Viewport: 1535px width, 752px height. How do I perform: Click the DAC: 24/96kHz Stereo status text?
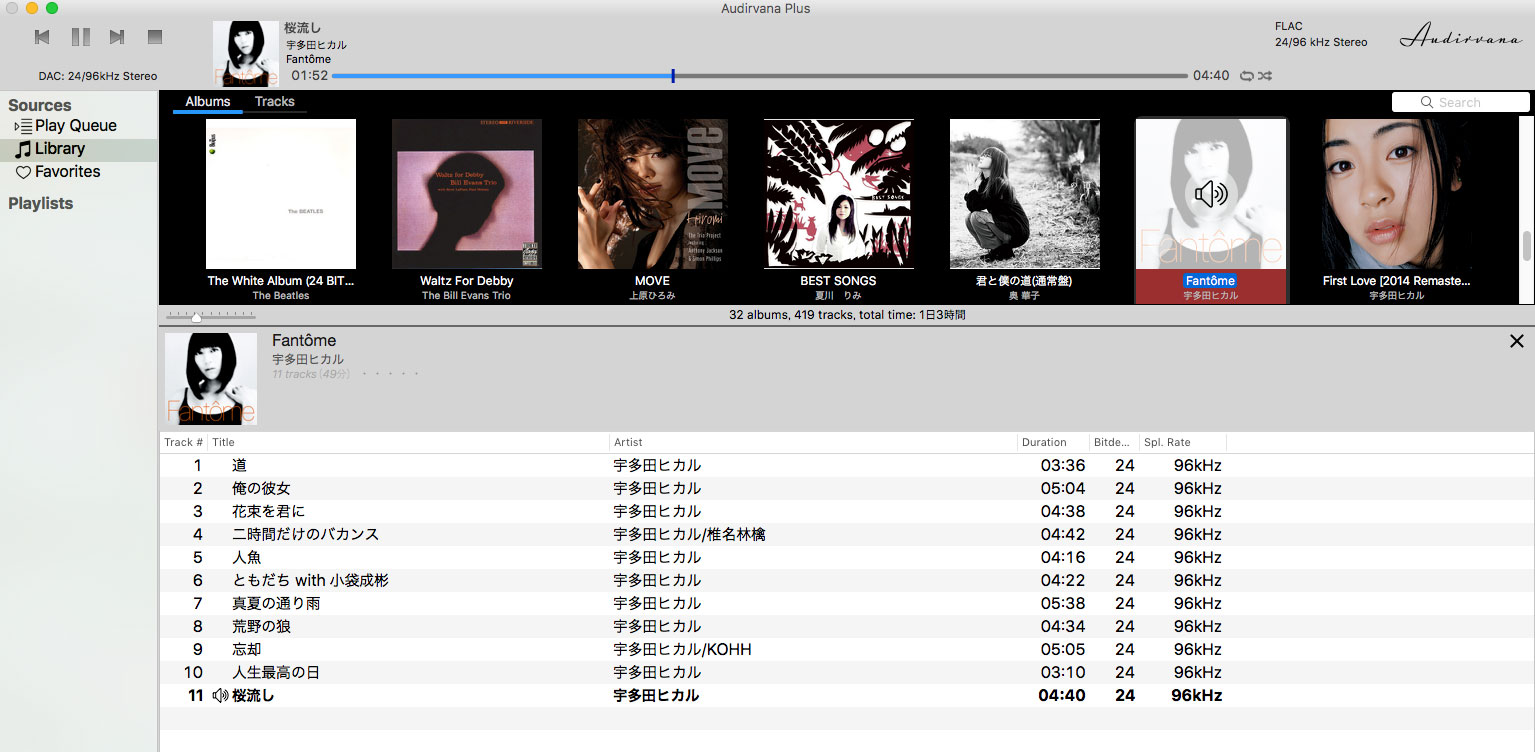click(x=98, y=76)
